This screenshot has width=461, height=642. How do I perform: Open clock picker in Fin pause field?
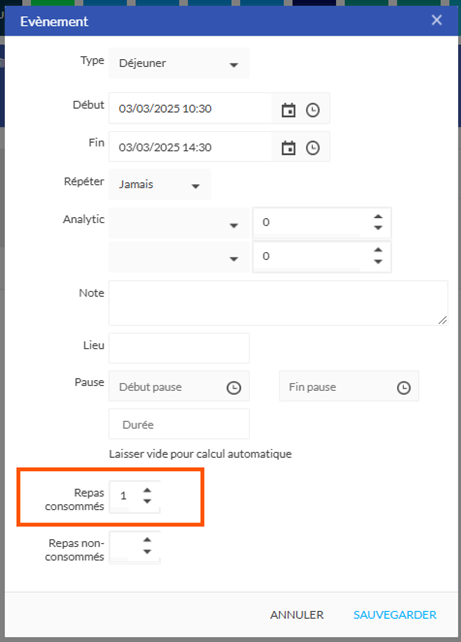404,387
